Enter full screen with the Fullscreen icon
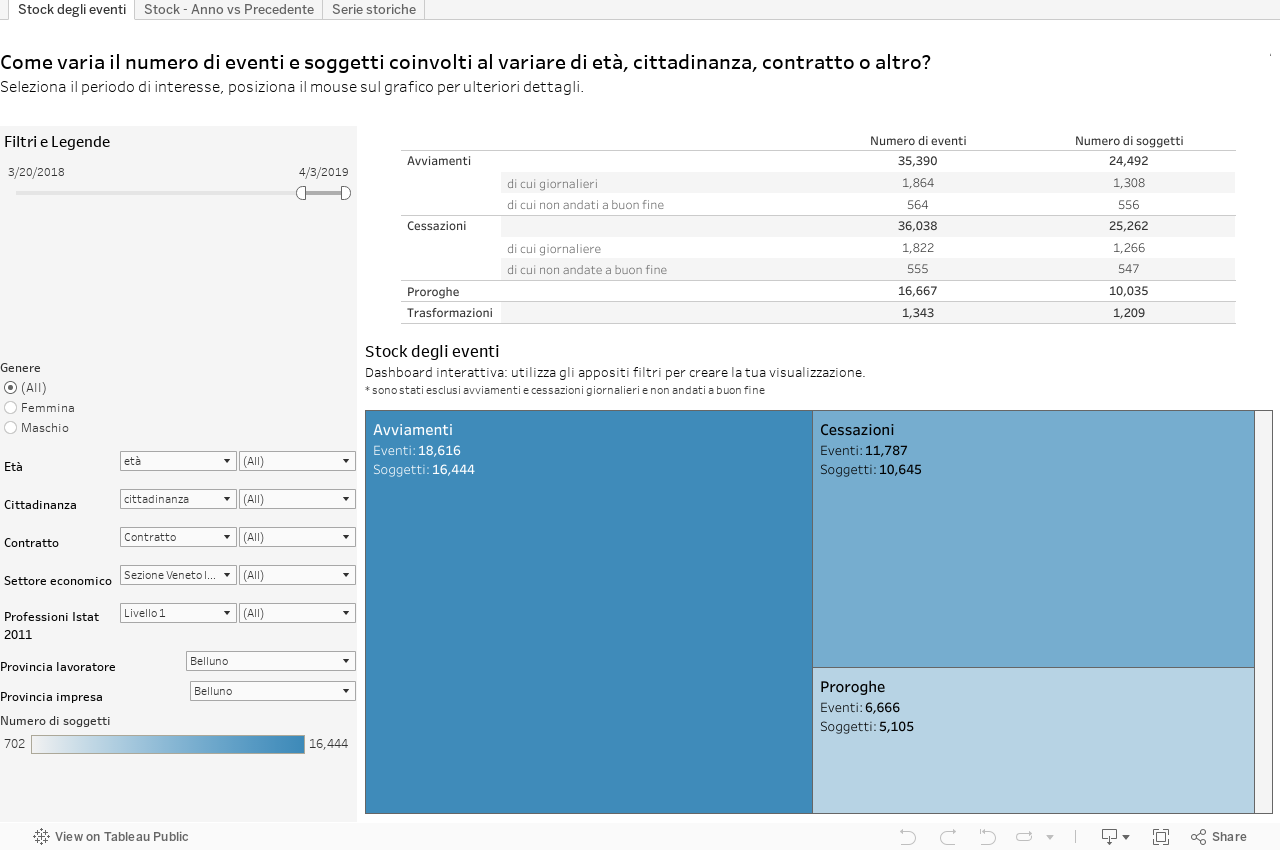Viewport: 1280px width, 850px height. pos(1161,837)
